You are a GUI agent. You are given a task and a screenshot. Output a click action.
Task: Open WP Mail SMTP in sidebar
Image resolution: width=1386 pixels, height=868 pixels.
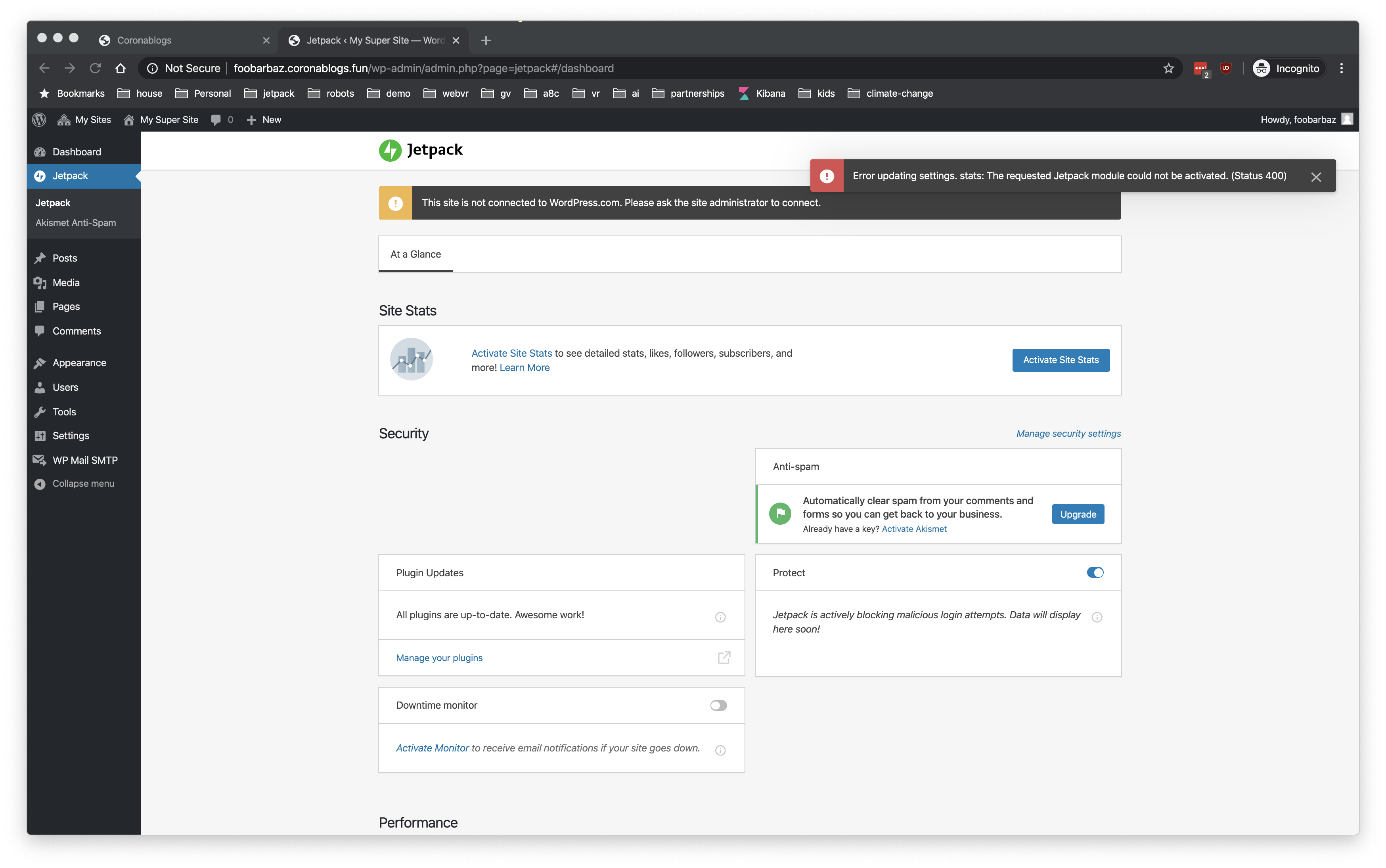point(84,461)
